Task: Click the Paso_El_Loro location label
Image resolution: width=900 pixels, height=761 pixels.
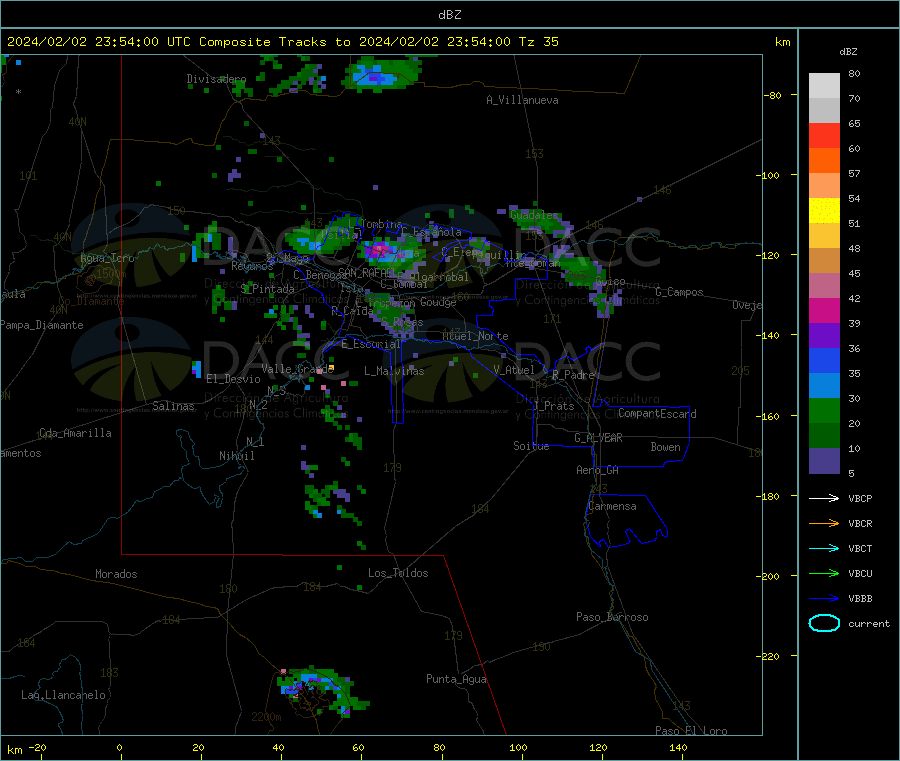Action: (691, 731)
